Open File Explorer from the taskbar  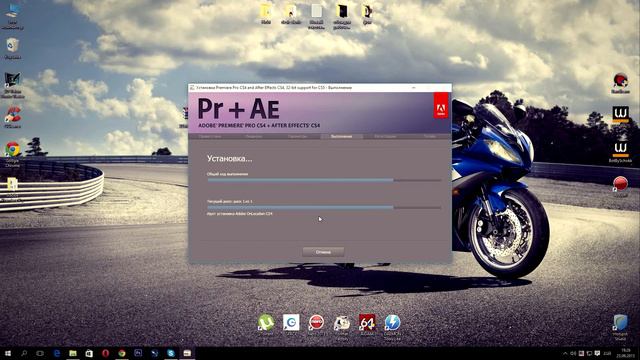[73, 353]
